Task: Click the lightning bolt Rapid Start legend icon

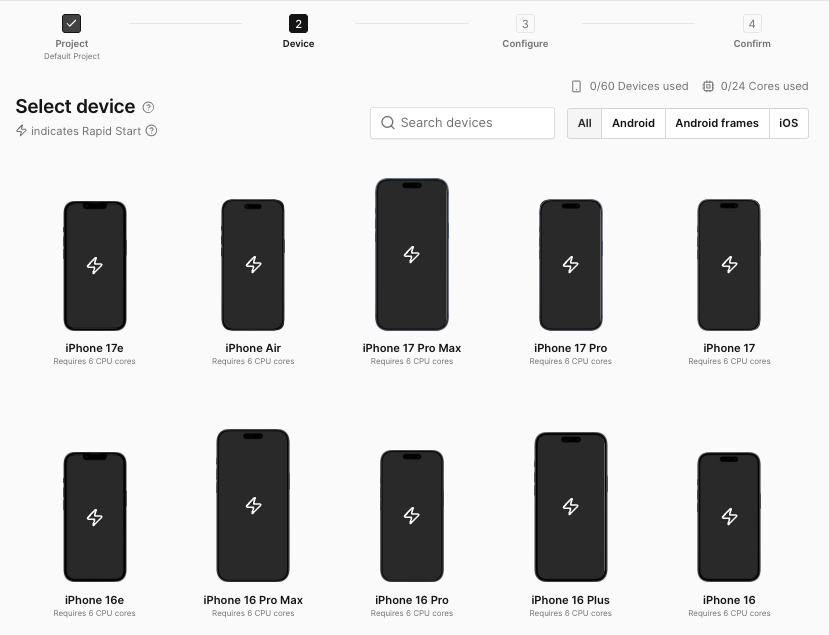Action: (21, 130)
